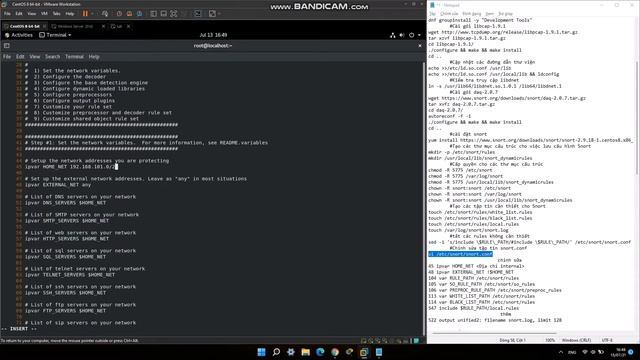640x360 pixels.
Task: Click GNOME network status icon
Action: click(x=393, y=35)
